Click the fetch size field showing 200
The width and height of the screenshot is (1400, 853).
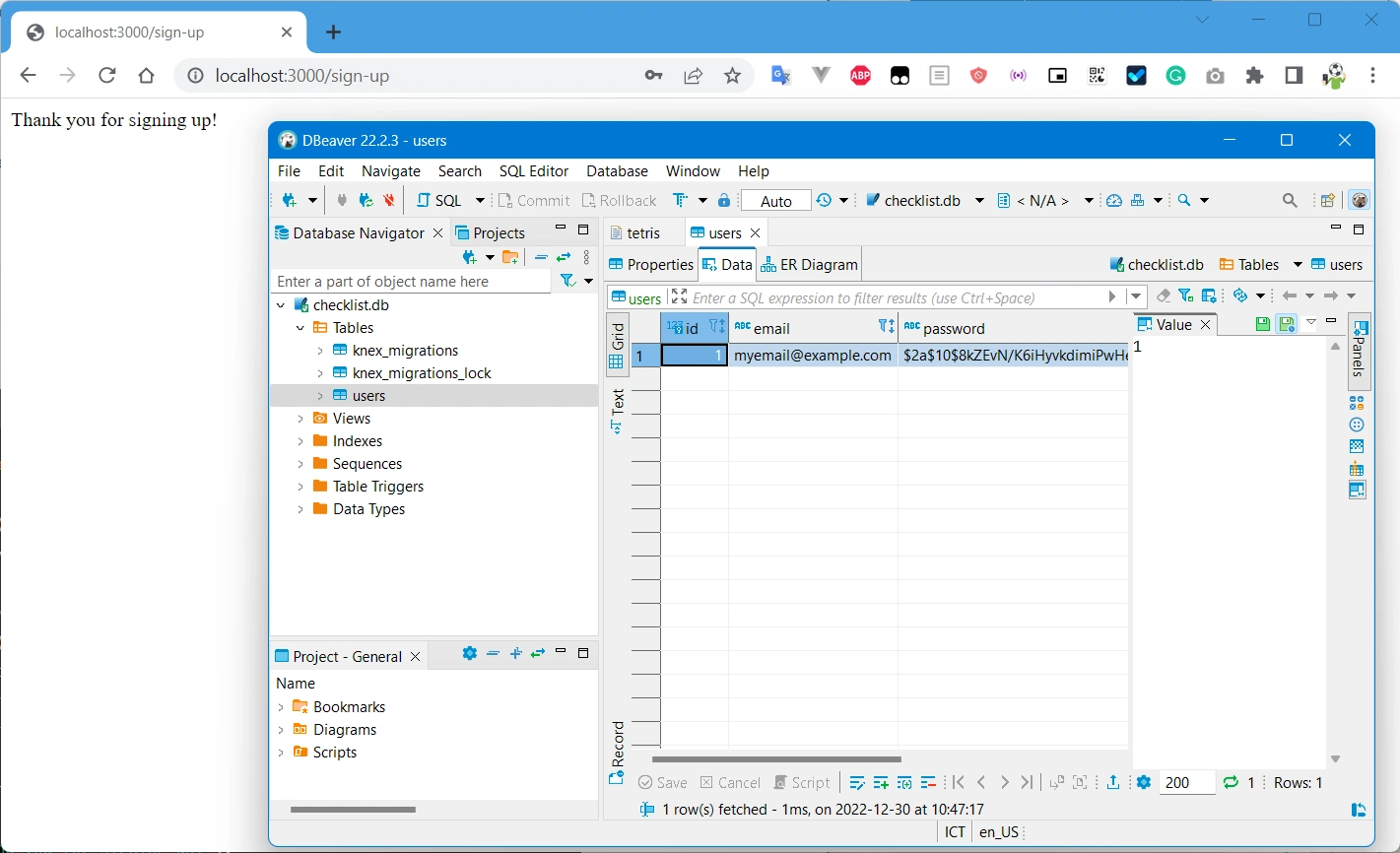click(1186, 783)
